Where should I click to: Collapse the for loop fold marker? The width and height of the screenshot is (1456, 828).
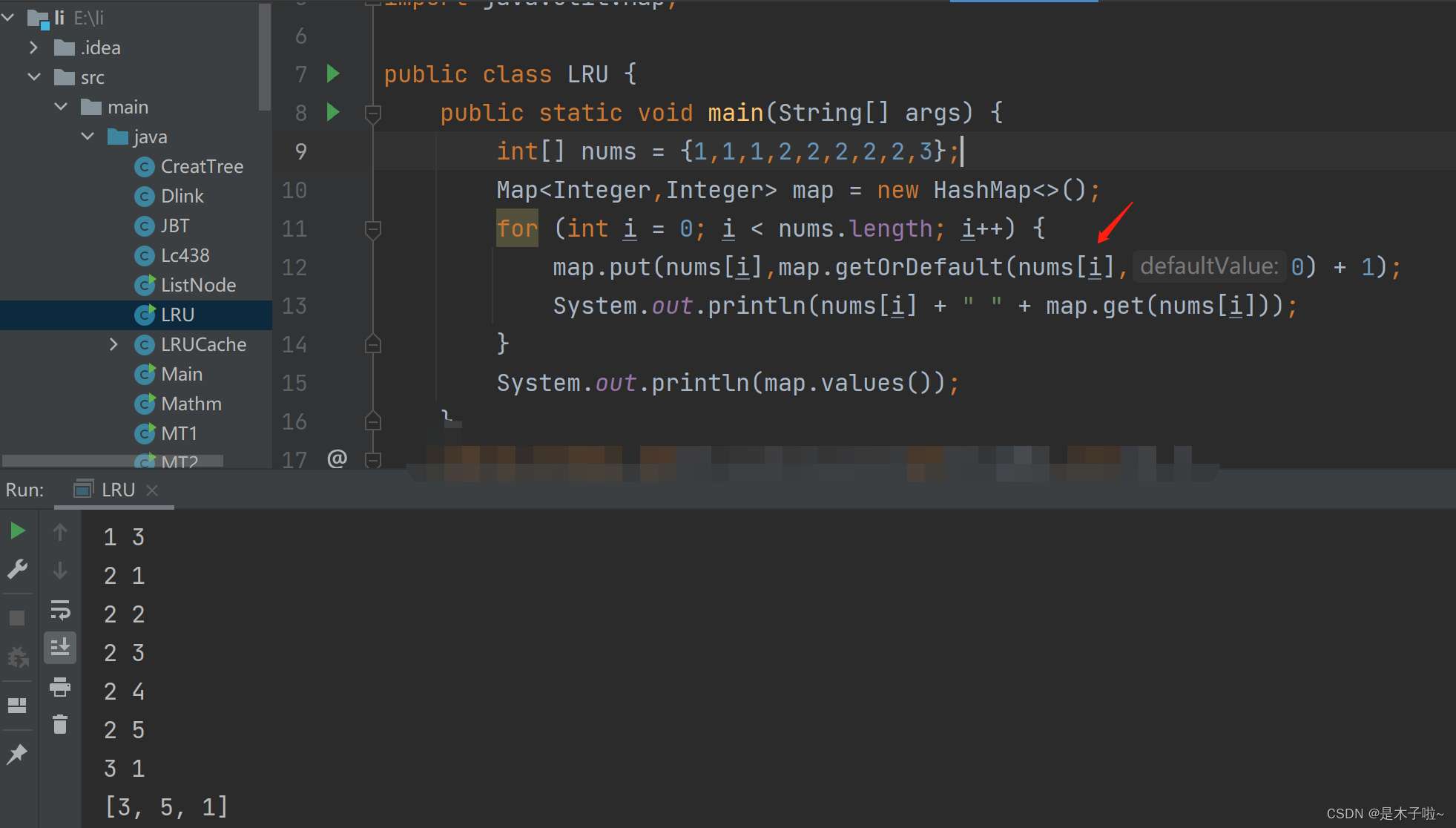click(373, 229)
